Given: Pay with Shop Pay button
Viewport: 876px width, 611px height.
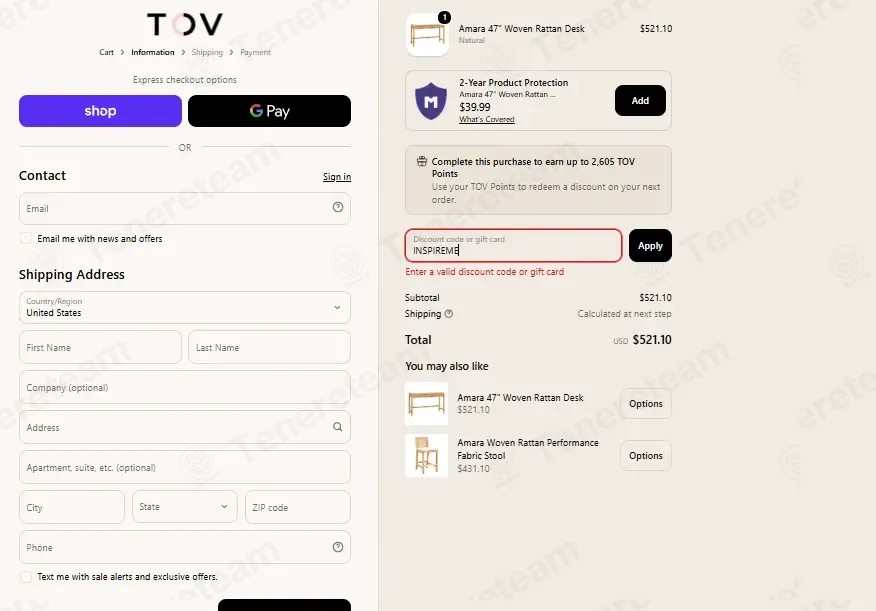Looking at the screenshot, I should 101,111.
